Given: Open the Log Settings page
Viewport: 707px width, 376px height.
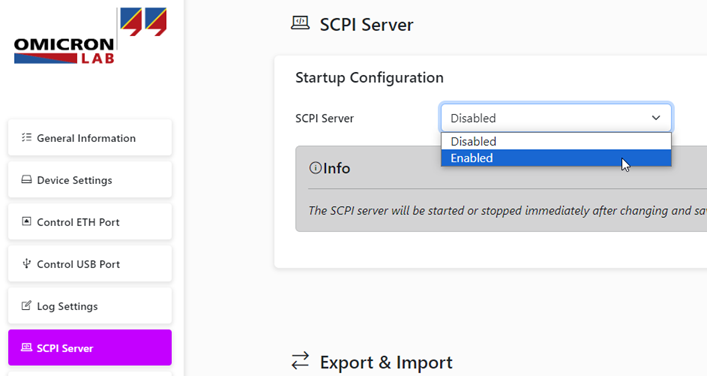Looking at the screenshot, I should click(x=90, y=306).
